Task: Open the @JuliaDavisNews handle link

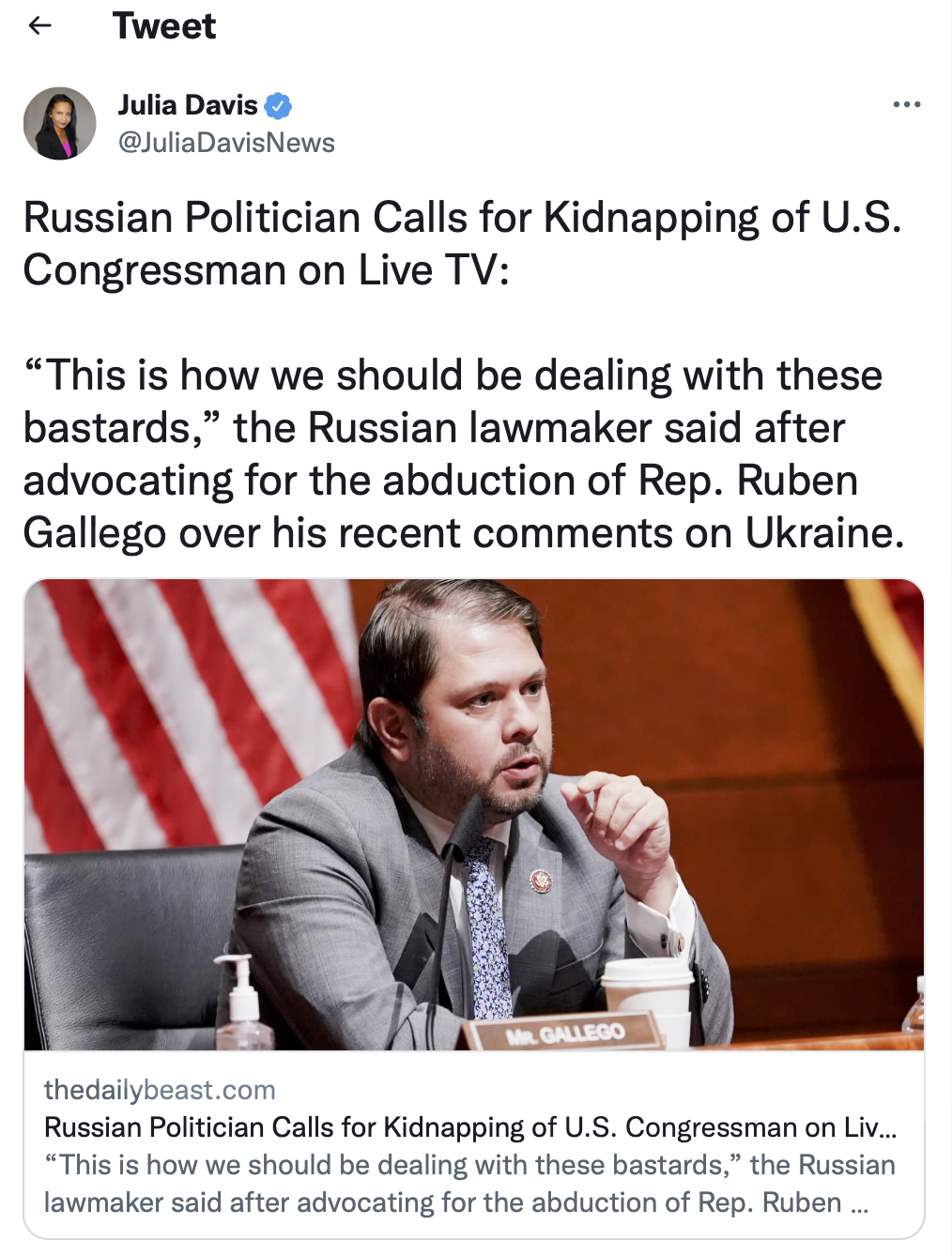Action: (226, 143)
